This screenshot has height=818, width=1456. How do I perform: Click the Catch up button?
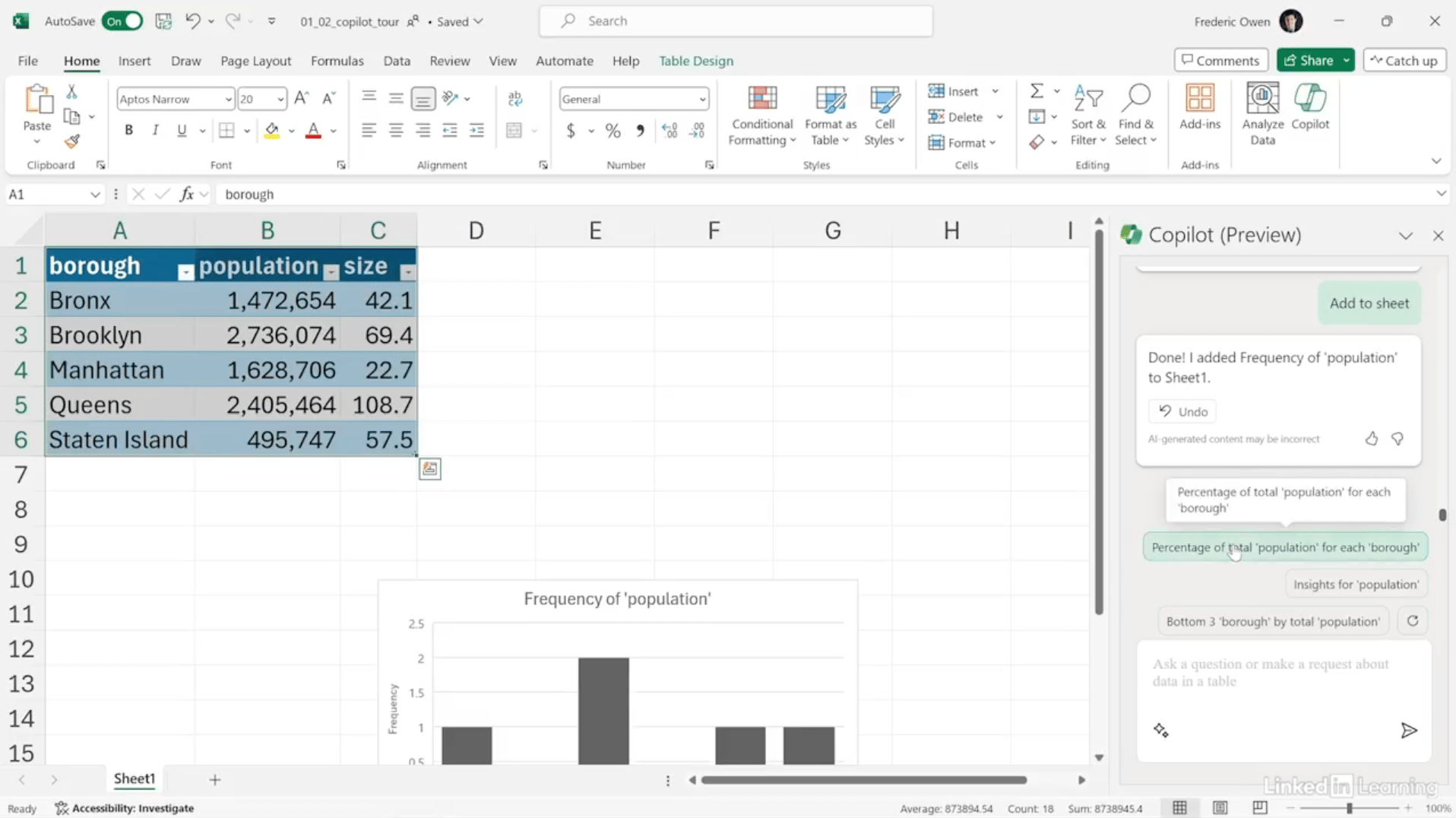point(1404,60)
